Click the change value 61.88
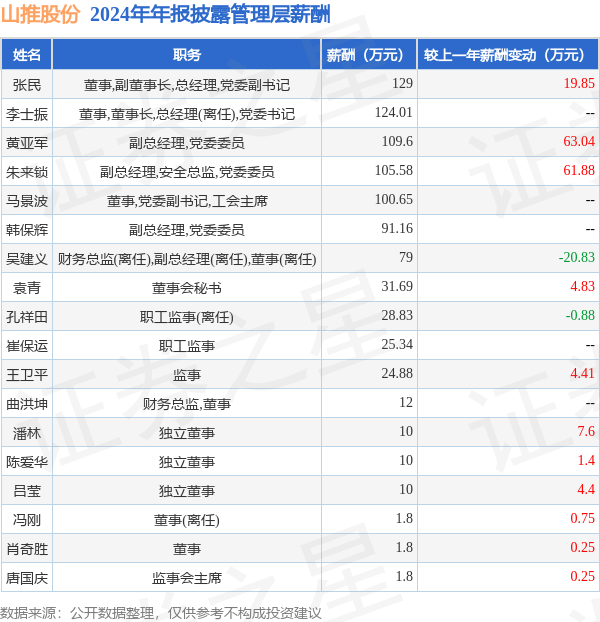This screenshot has height=622, width=600. click(579, 170)
